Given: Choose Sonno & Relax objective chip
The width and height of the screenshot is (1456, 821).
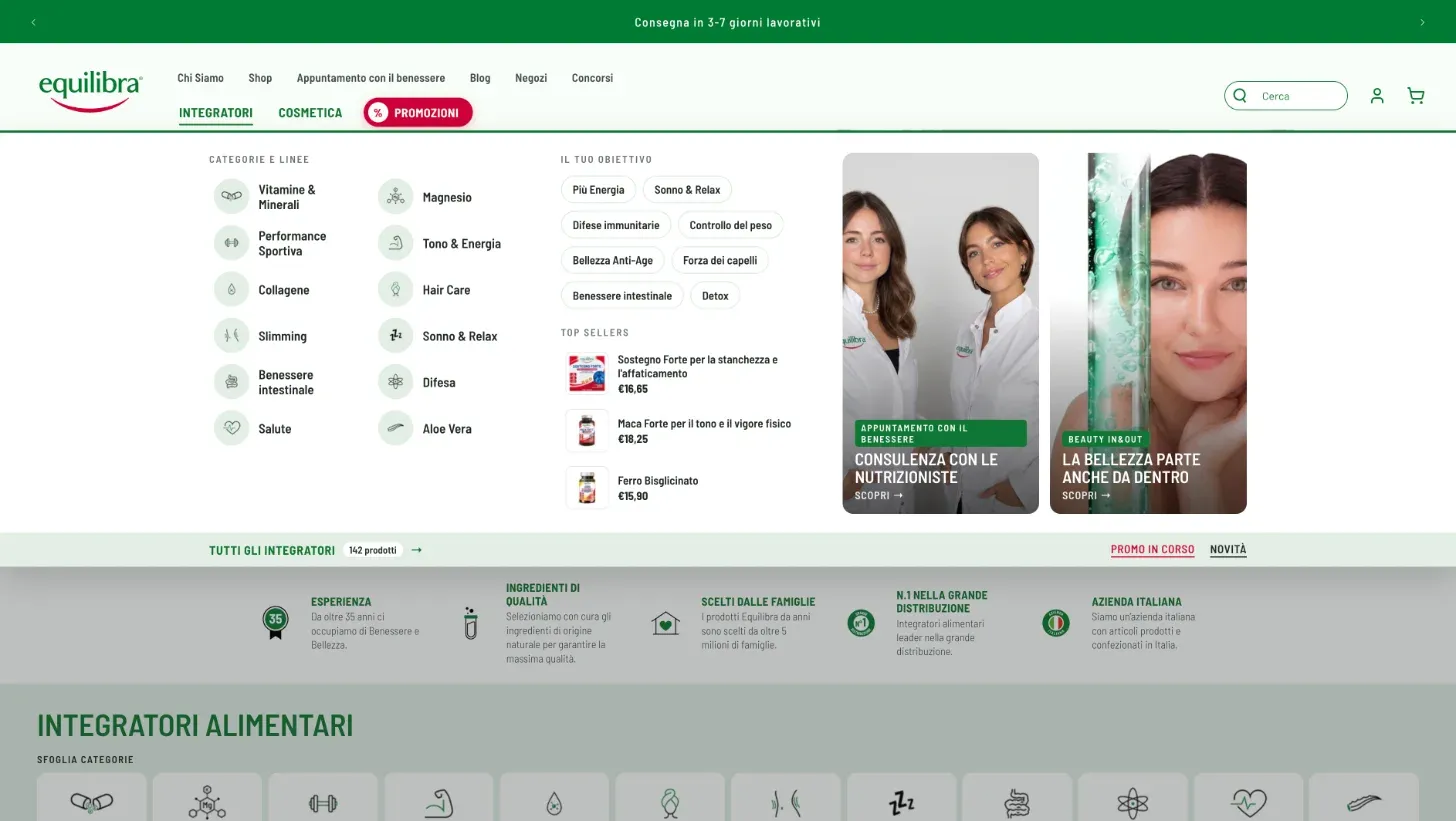Looking at the screenshot, I should click(687, 190).
